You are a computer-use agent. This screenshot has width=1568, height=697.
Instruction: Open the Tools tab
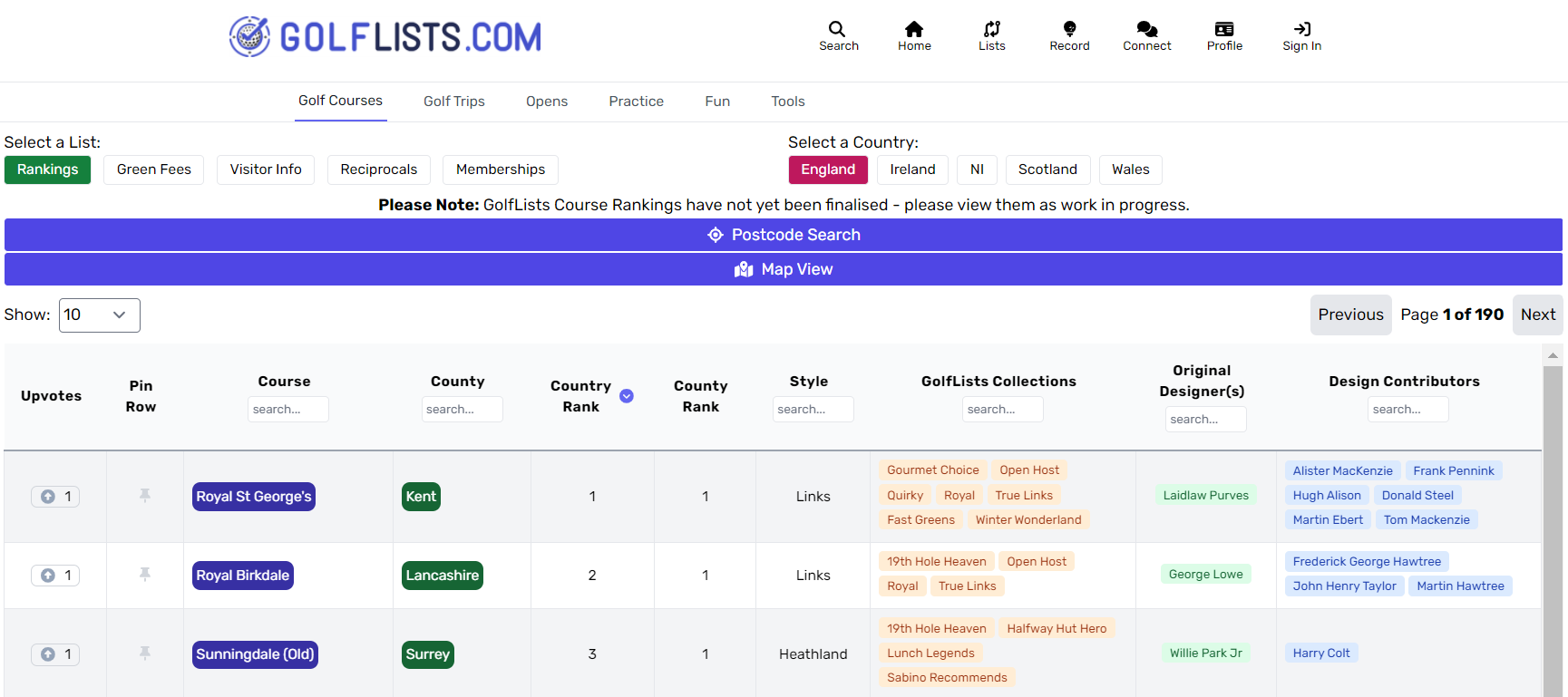pyautogui.click(x=788, y=102)
